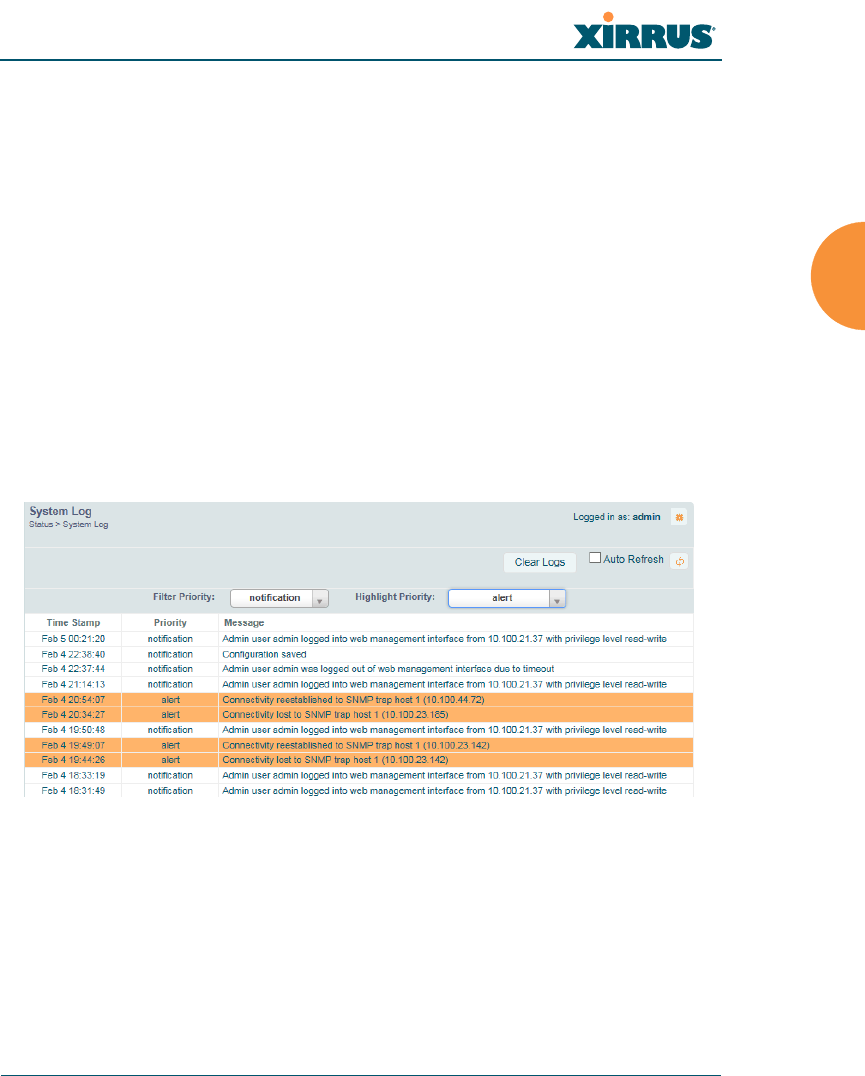Click the Configuration saved message
The image size is (865, 1076).
tap(264, 655)
